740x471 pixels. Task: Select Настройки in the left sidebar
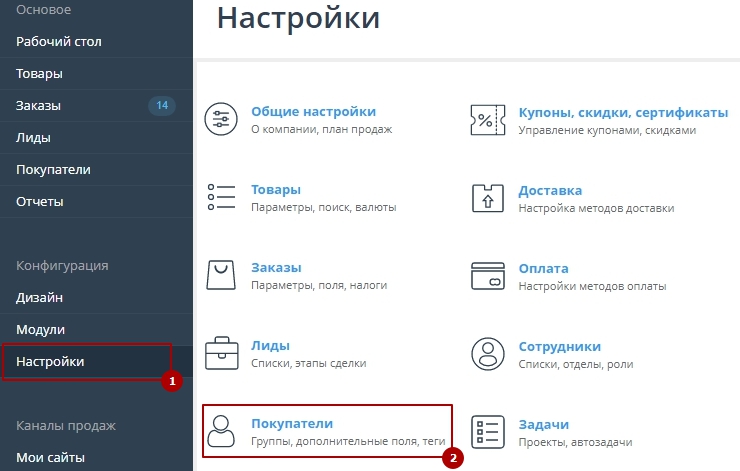50,361
